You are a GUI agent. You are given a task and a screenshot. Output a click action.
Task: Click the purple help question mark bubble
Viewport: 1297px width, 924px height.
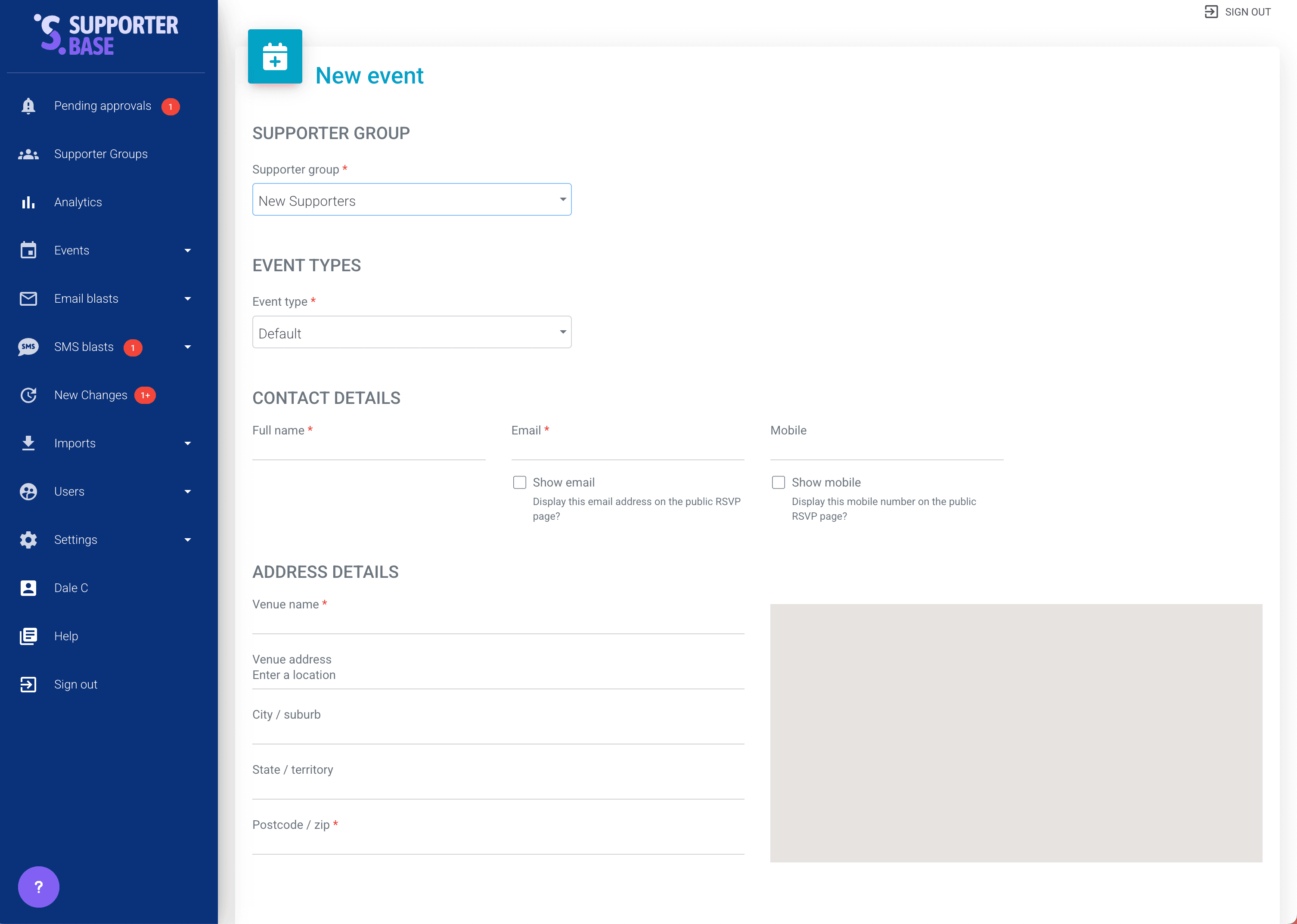(39, 887)
